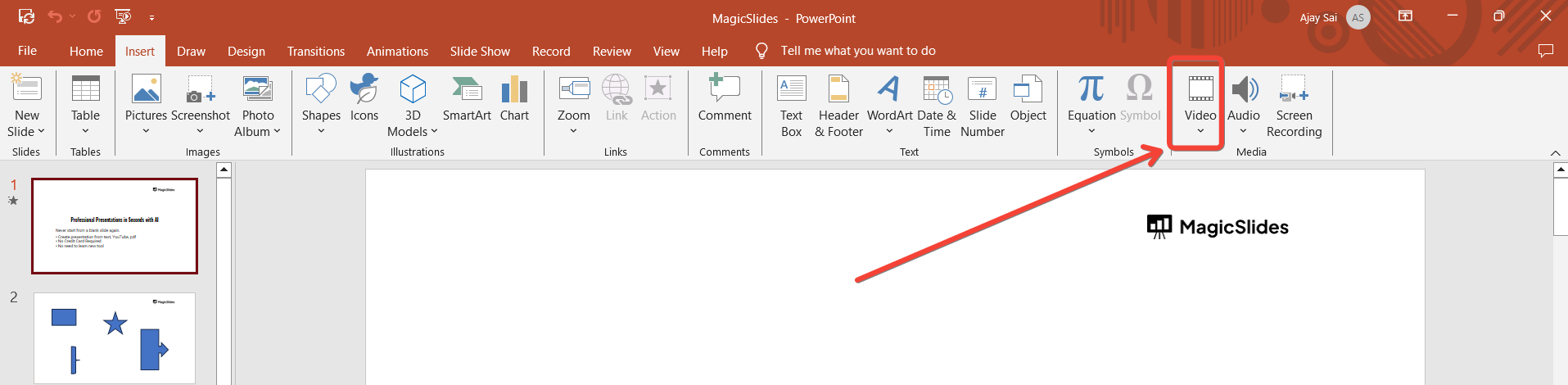Switch to the Draw tab
The width and height of the screenshot is (1568, 385).
191,51
